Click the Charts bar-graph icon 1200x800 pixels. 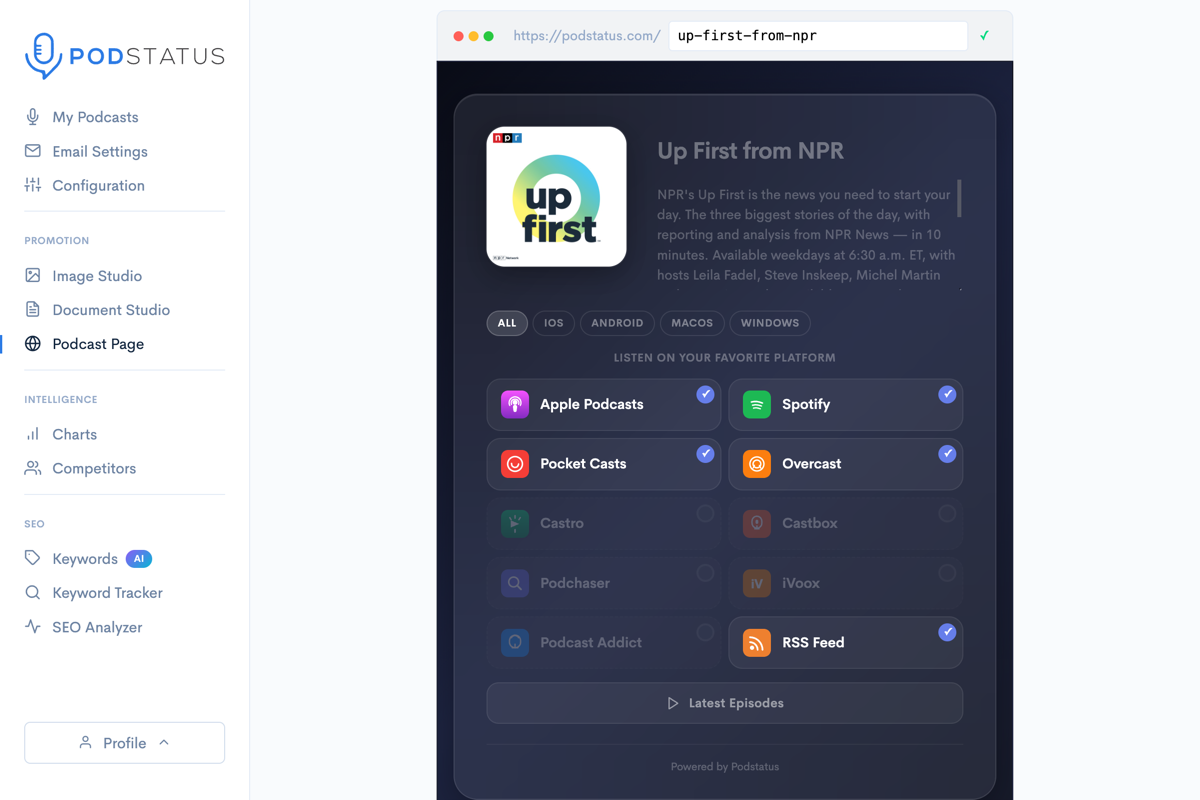click(33, 434)
